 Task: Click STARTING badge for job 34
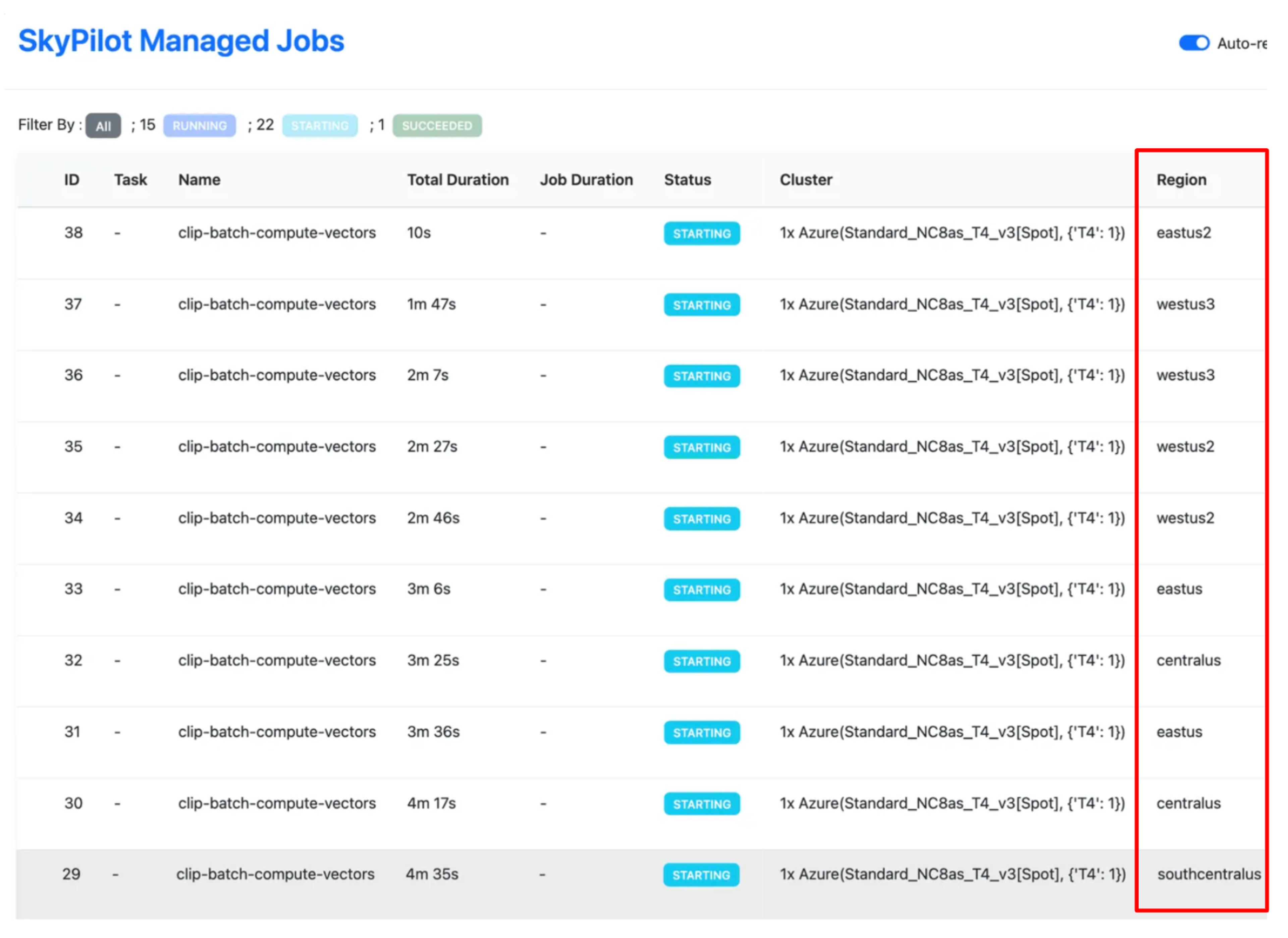coord(701,518)
